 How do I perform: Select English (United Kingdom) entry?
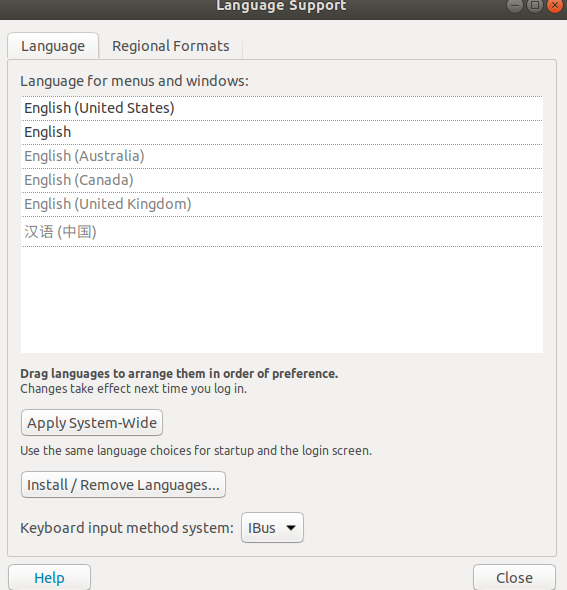281,205
